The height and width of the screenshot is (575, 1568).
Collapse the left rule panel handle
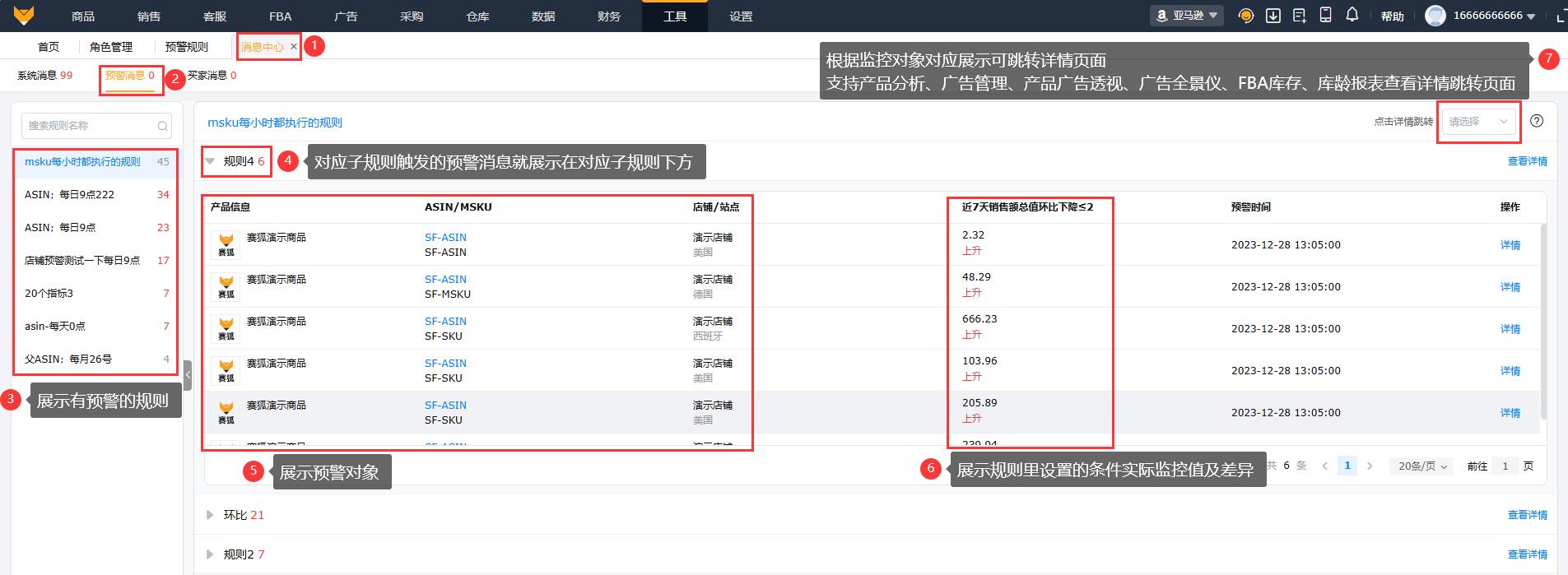pyautogui.click(x=188, y=375)
